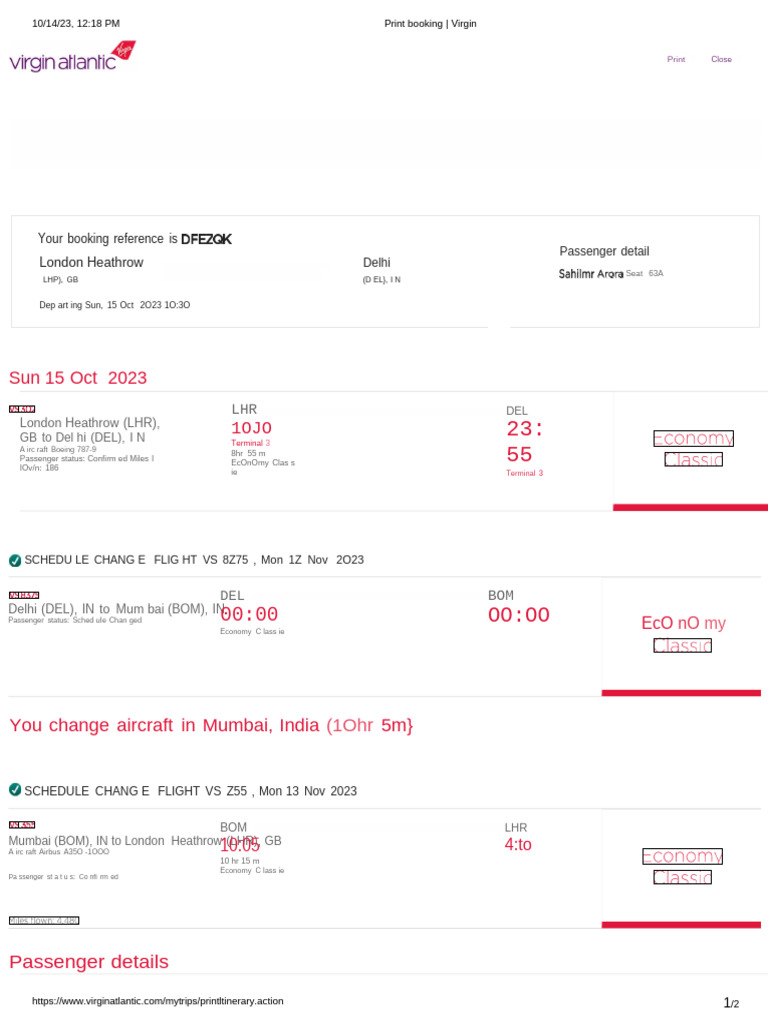Click the booking reference DFEZQK
This screenshot has width=768, height=1024.
click(x=206, y=239)
